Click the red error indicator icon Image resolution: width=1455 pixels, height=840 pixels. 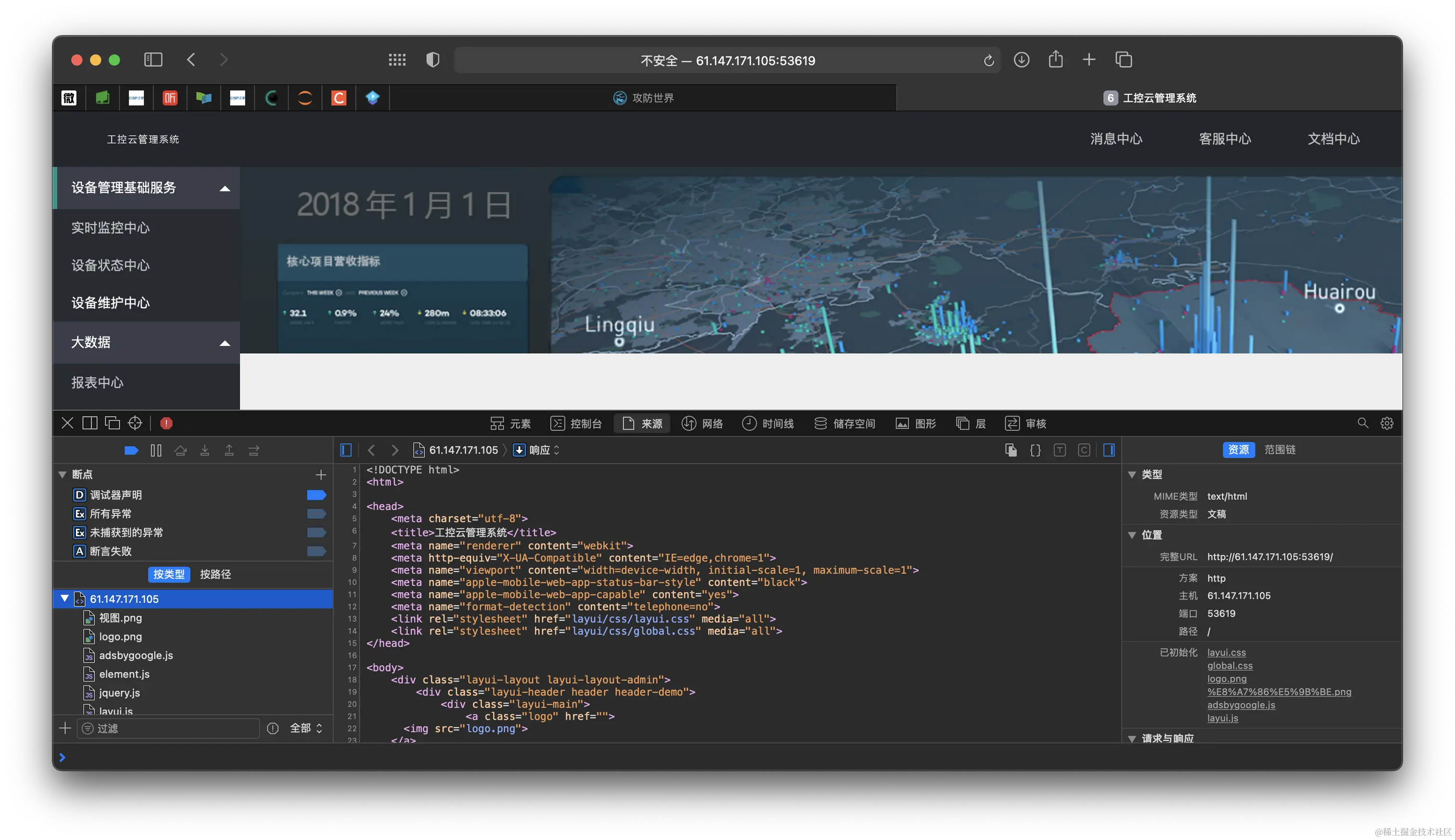pyautogui.click(x=166, y=423)
